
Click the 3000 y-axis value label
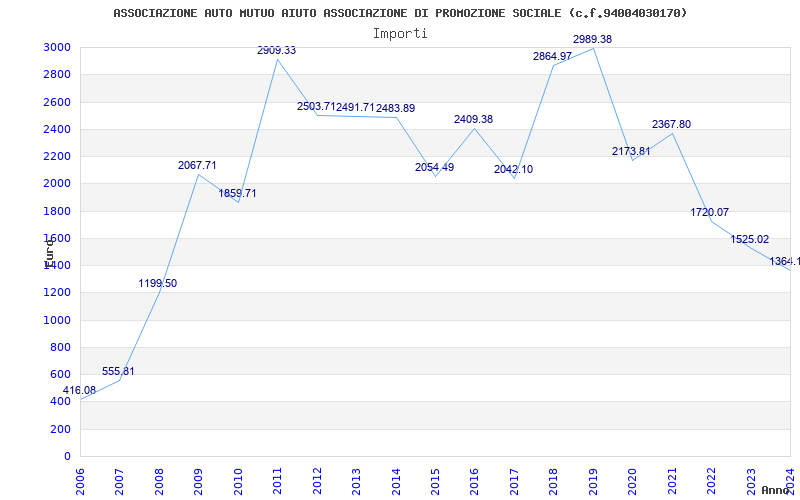[57, 47]
